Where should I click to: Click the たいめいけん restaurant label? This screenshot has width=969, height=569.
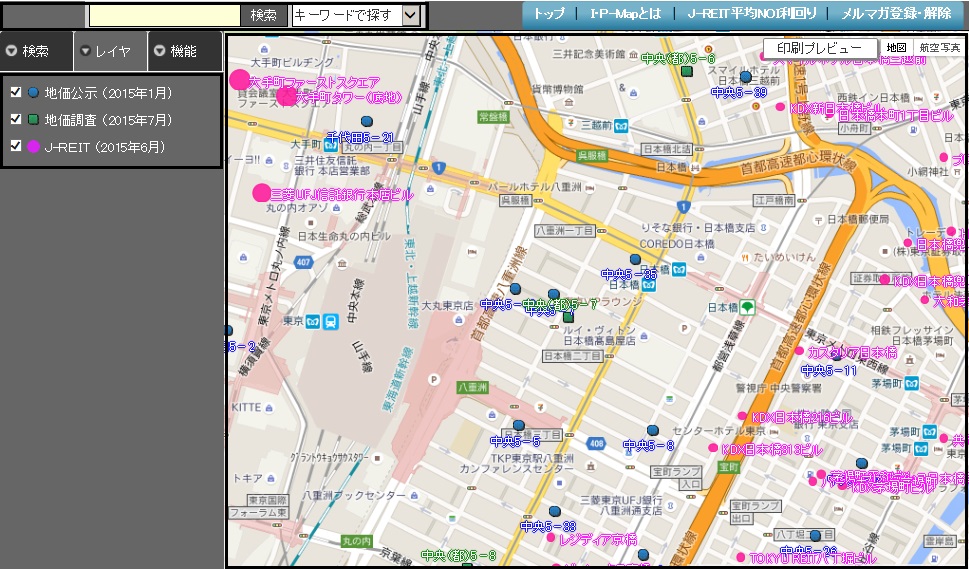(x=784, y=257)
